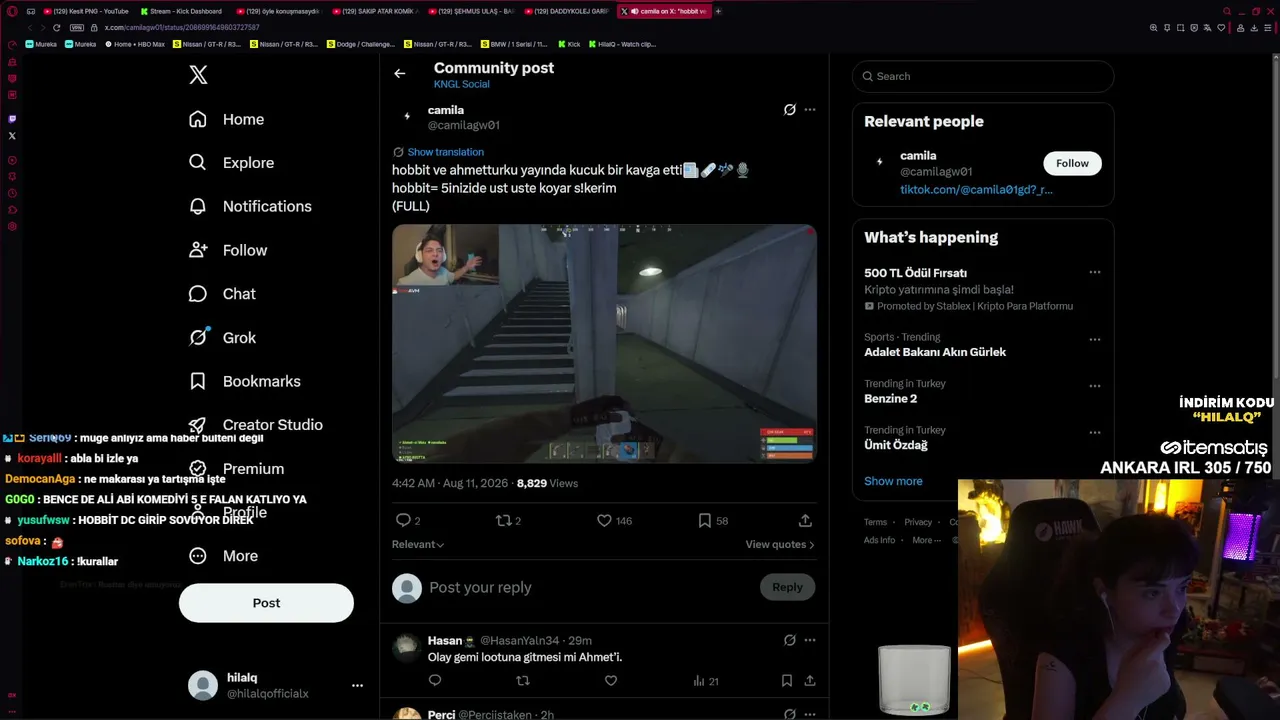Repost Hasan's comment

(522, 681)
